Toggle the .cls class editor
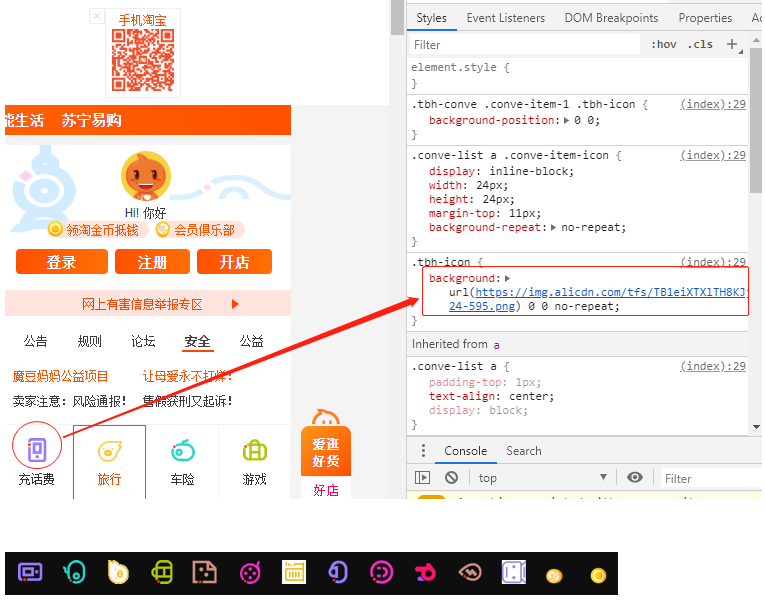The width and height of the screenshot is (765, 602). tap(700, 44)
